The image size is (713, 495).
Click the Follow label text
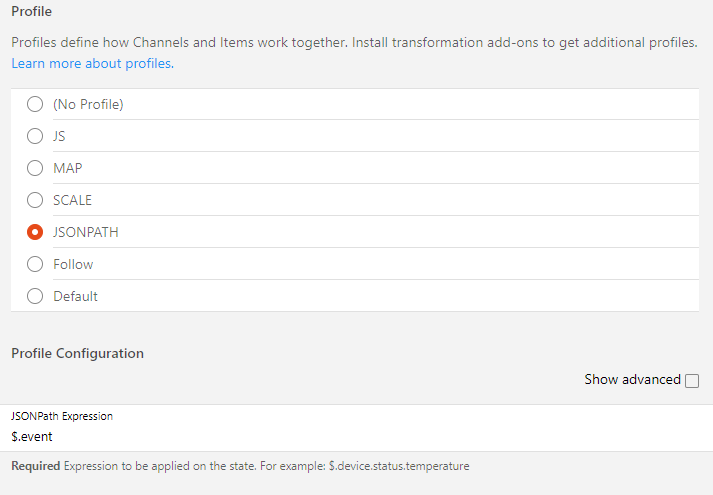pos(73,264)
